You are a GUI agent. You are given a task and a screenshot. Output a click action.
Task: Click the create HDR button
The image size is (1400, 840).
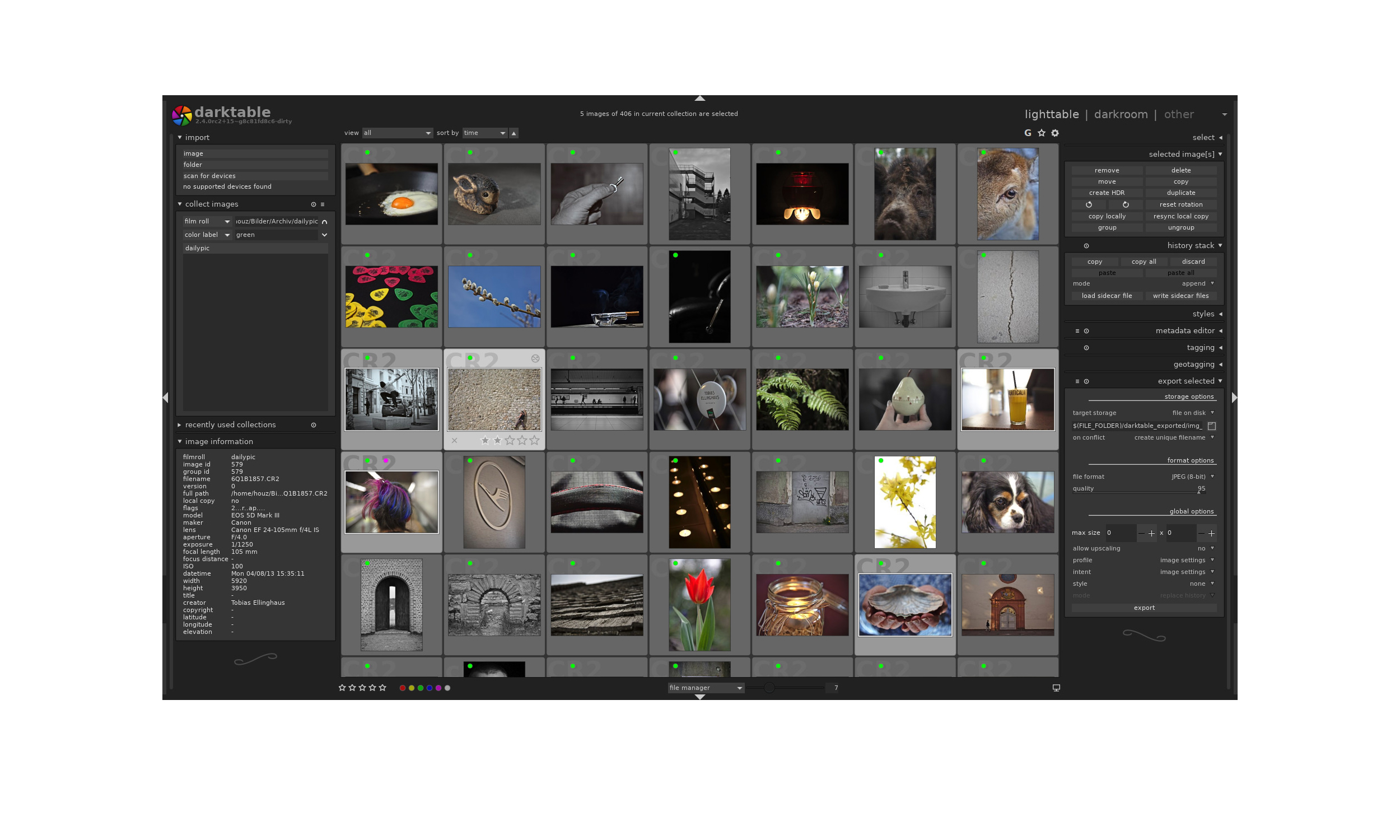point(1107,193)
